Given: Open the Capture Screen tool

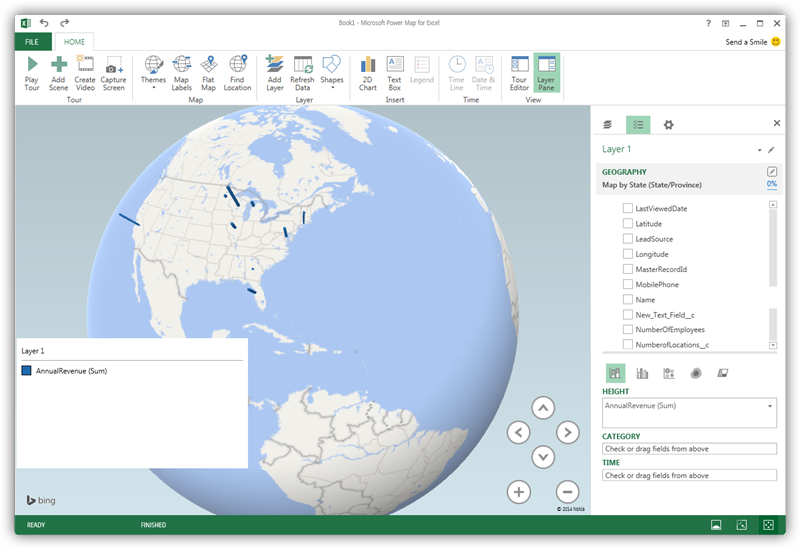Looking at the screenshot, I should click(x=113, y=73).
